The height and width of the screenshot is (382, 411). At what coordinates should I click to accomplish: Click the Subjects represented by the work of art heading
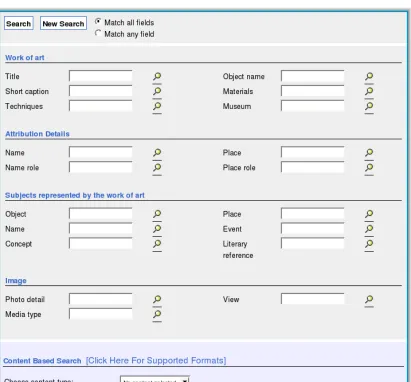75,195
